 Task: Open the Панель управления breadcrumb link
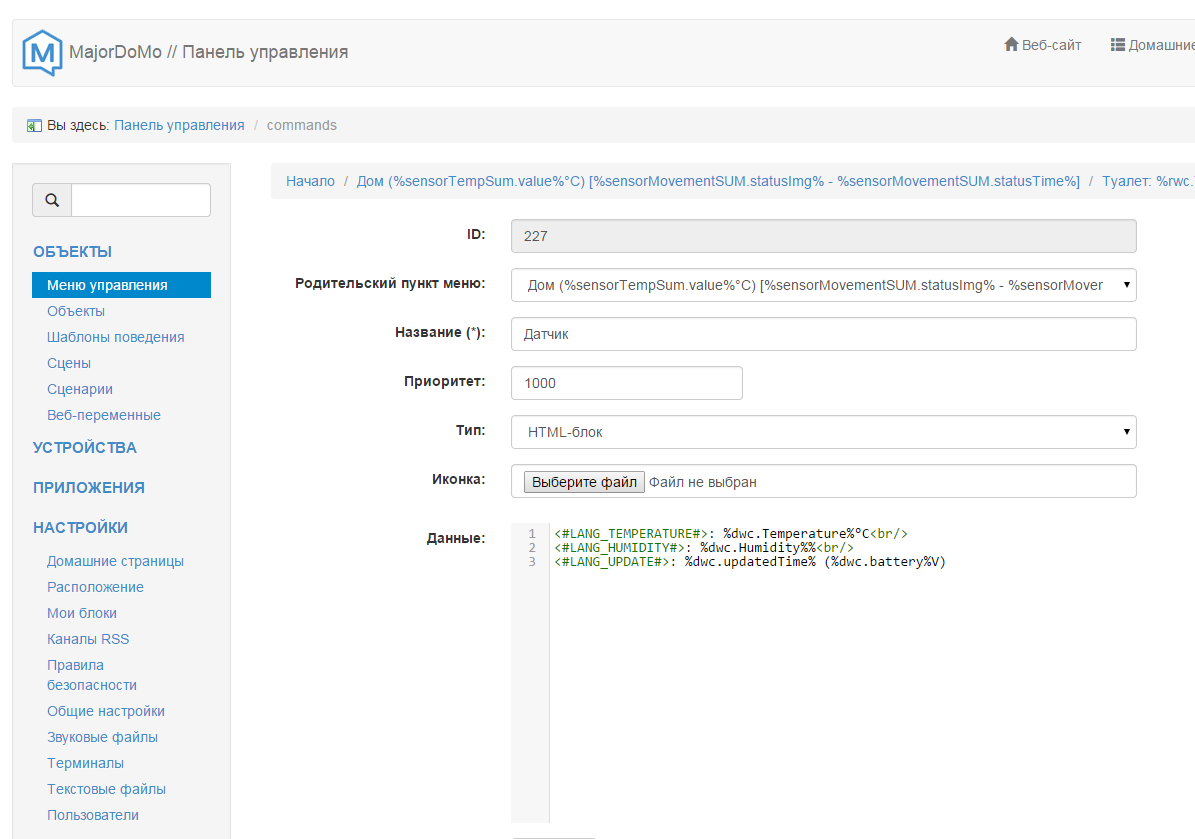tap(179, 125)
